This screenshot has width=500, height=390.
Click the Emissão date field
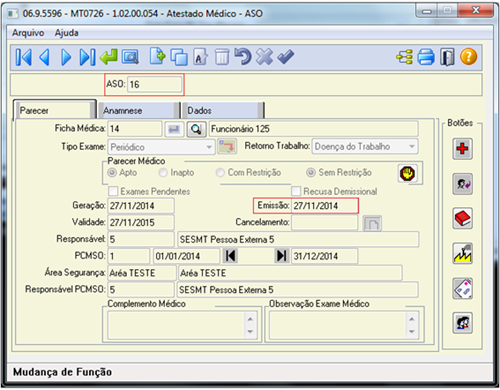[x=325, y=206]
